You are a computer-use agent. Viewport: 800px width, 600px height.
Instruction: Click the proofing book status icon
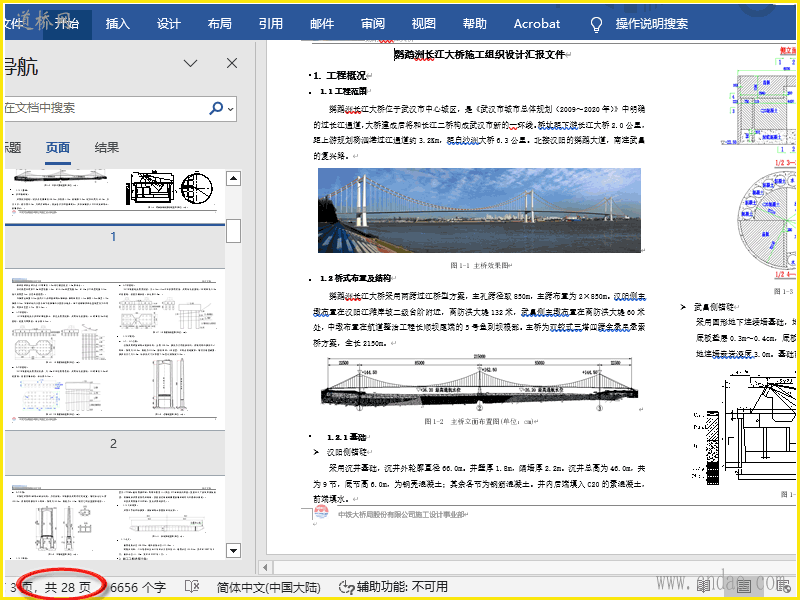192,587
